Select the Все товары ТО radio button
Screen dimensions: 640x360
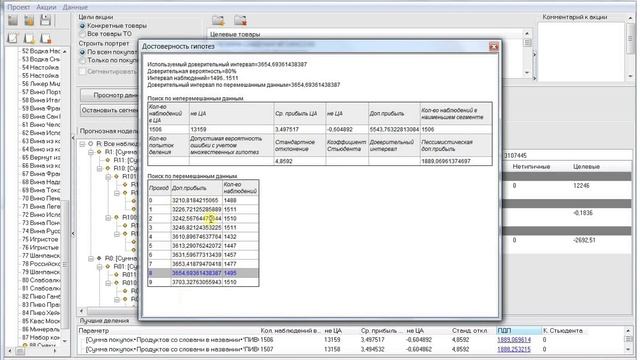(82, 34)
